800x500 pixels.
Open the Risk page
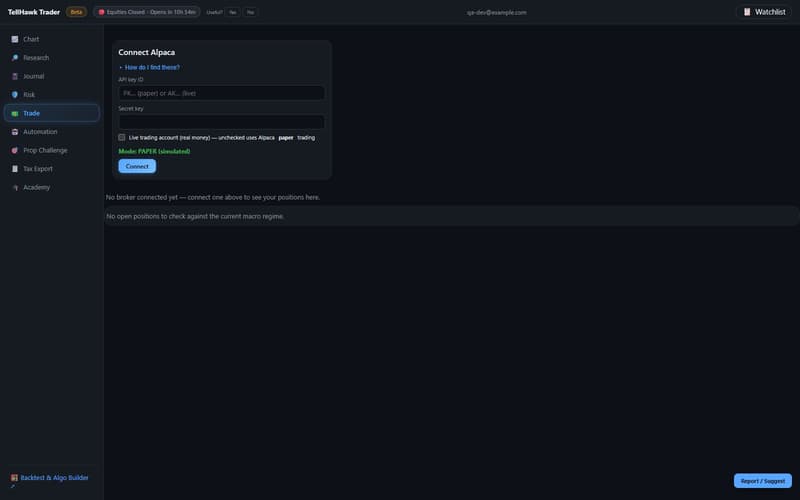pyautogui.click(x=52, y=95)
